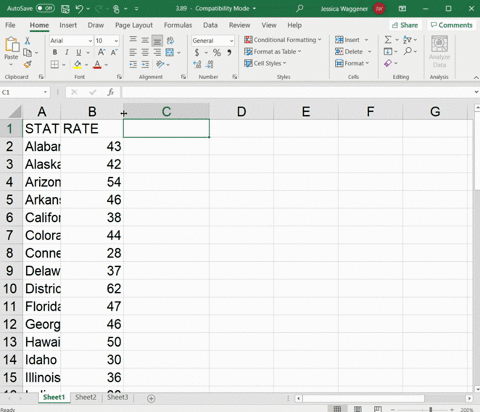Click Delete cells button
The image size is (480, 412).
(349, 52)
